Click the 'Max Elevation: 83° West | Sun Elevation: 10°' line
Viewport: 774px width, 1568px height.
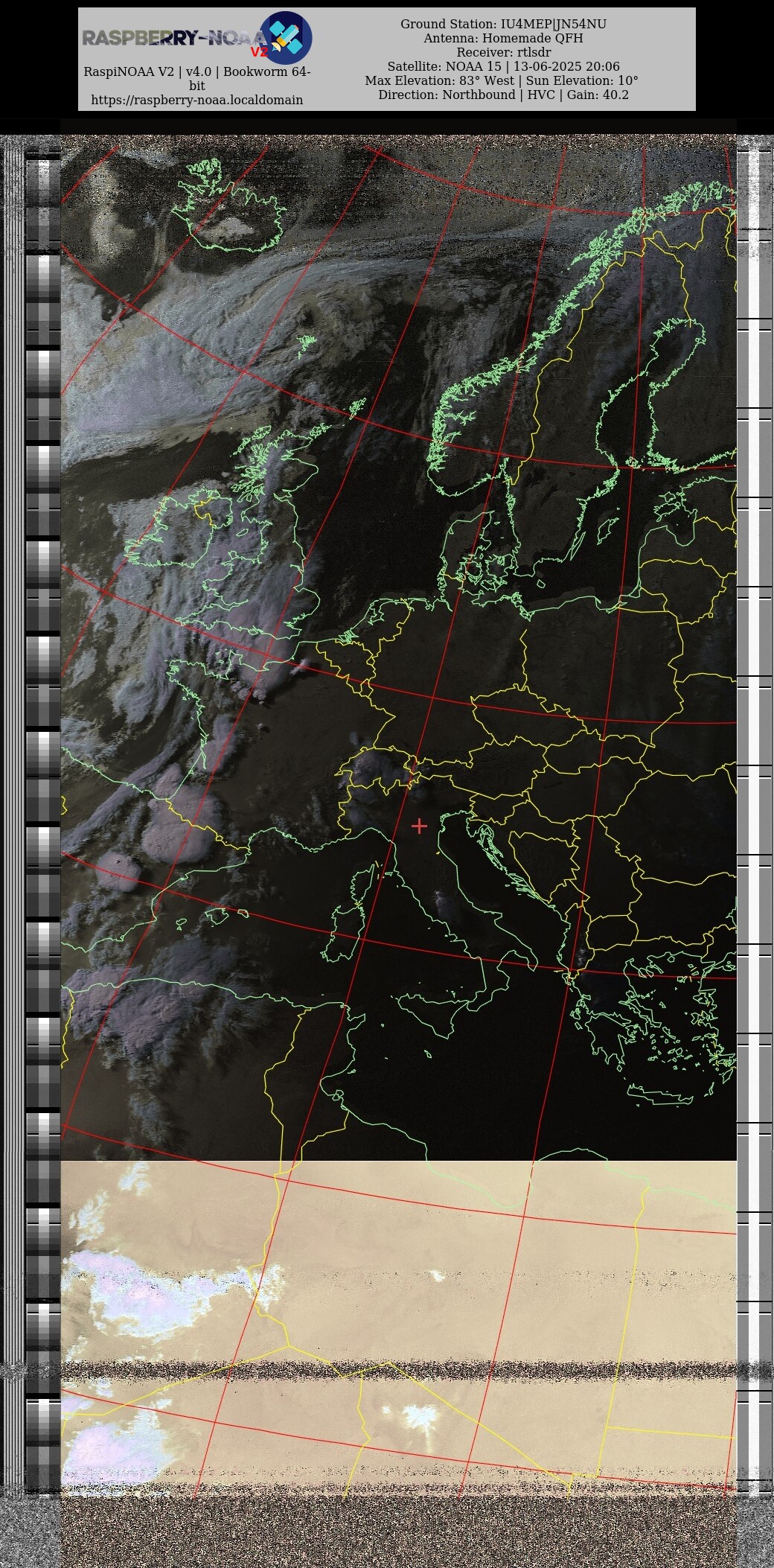502,80
